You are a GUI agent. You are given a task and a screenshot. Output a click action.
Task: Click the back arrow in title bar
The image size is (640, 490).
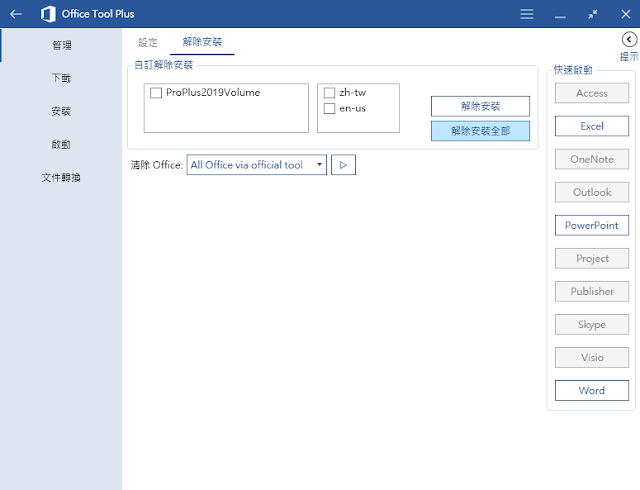[16, 14]
